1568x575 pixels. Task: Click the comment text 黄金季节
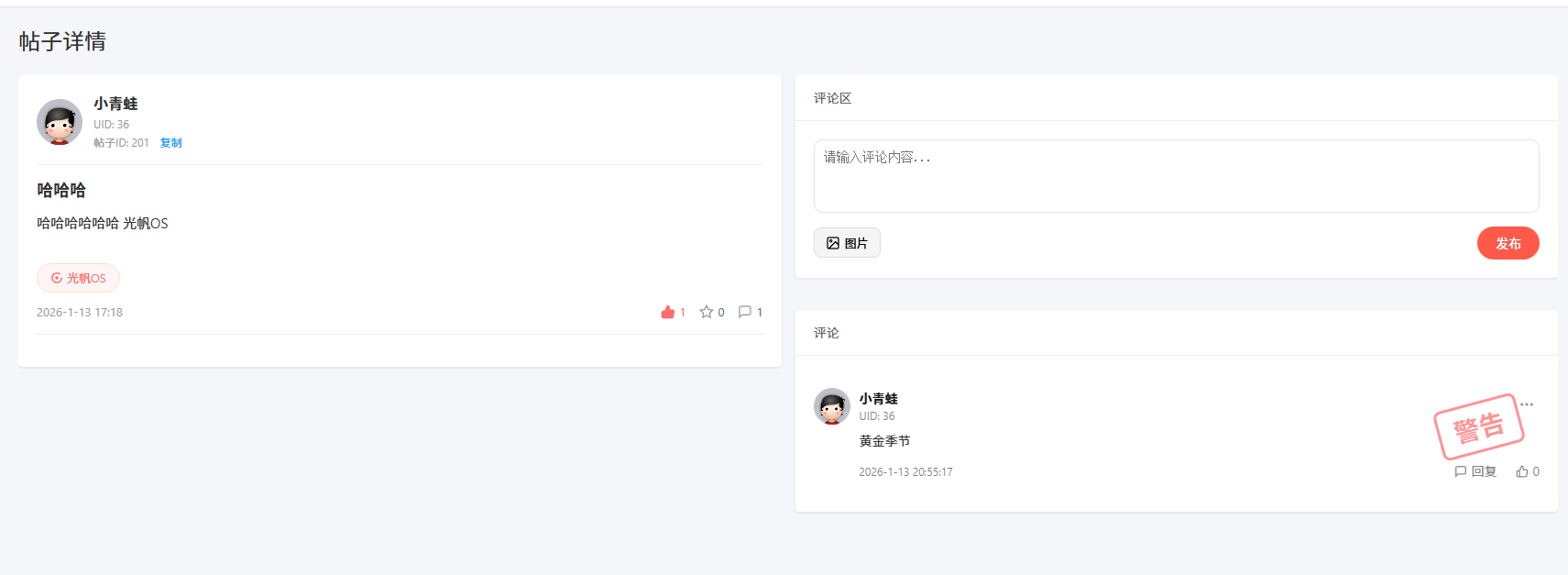point(884,441)
